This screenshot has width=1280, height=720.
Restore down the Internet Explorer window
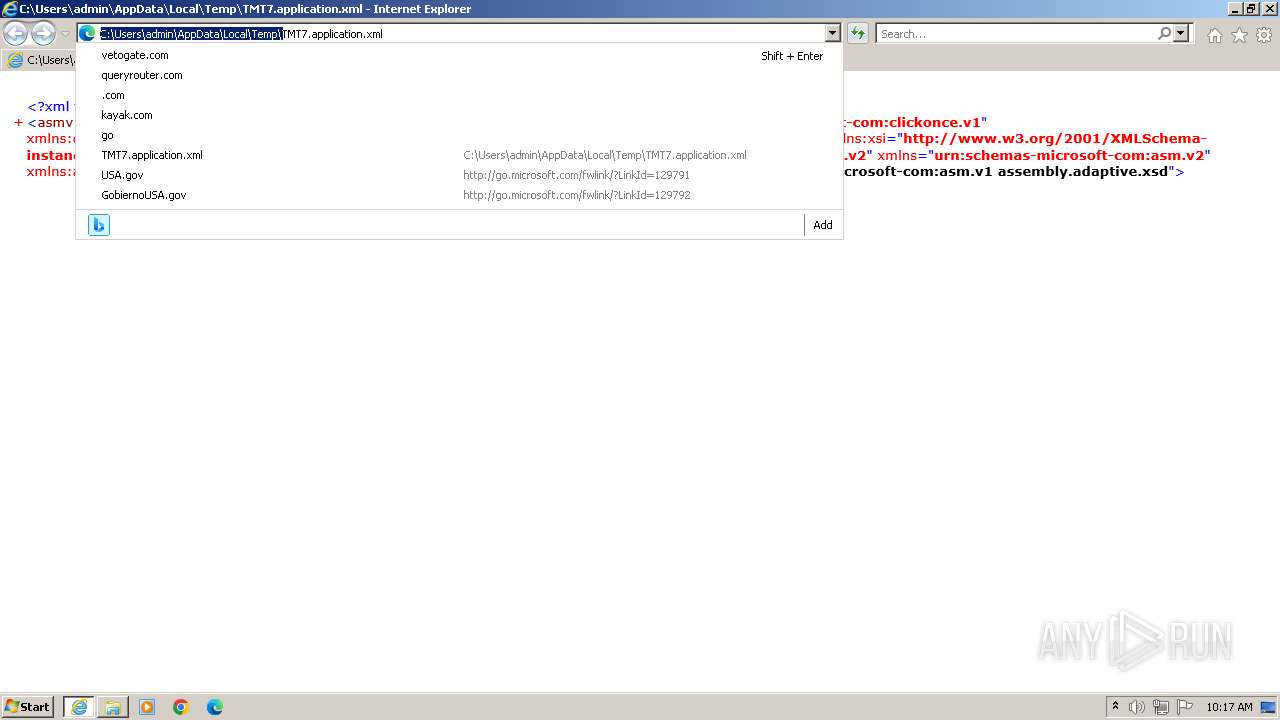(x=1250, y=8)
